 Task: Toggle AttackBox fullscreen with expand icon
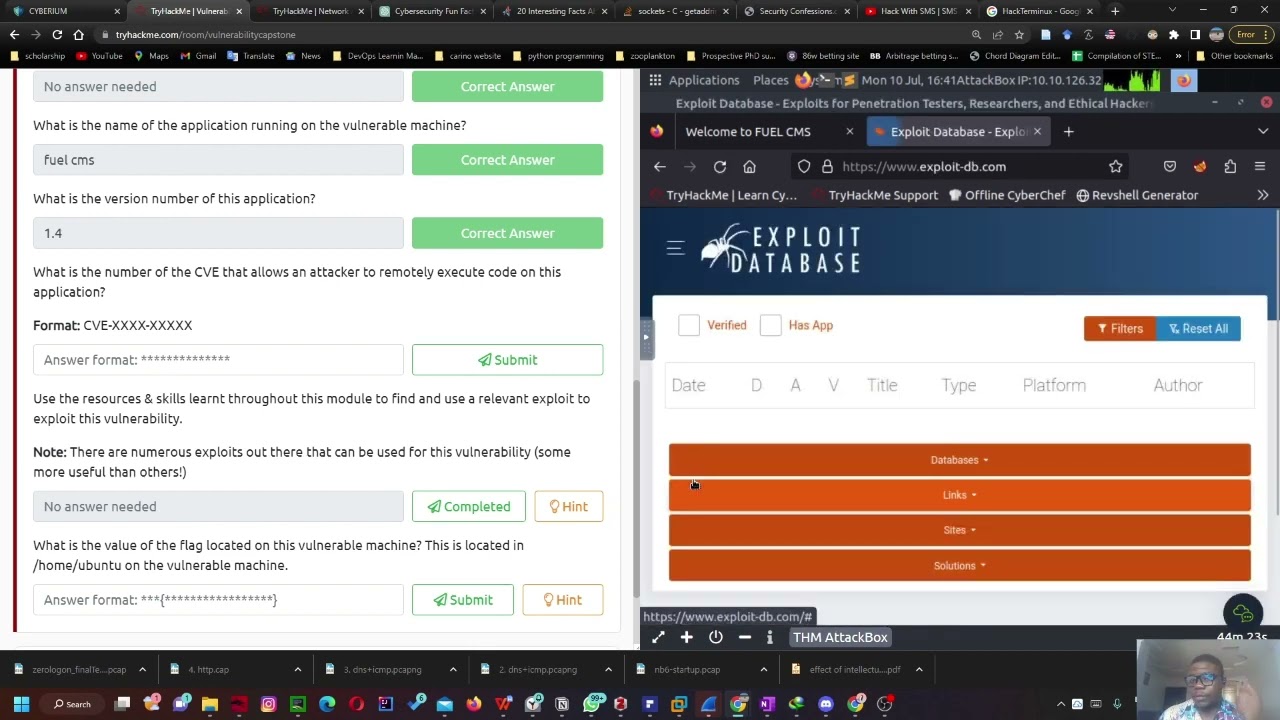point(658,637)
